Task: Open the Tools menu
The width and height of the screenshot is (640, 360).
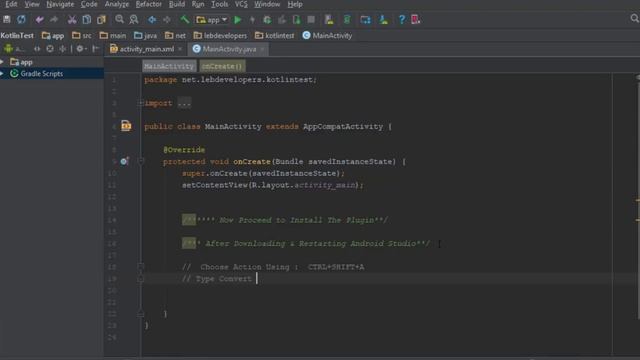Action: tap(220, 4)
